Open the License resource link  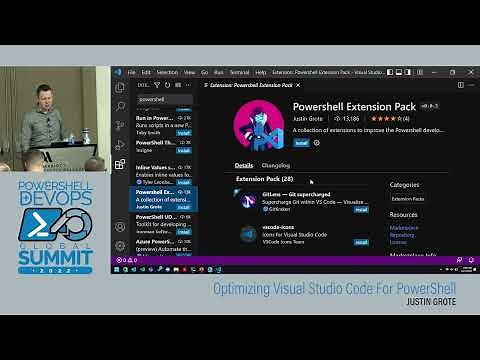pyautogui.click(x=398, y=242)
